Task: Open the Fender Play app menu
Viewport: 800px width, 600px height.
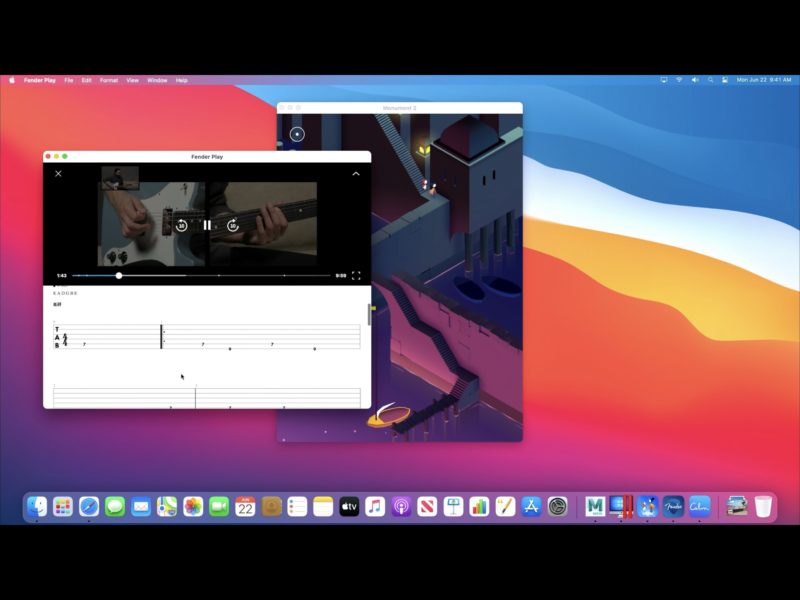Action: (40, 80)
